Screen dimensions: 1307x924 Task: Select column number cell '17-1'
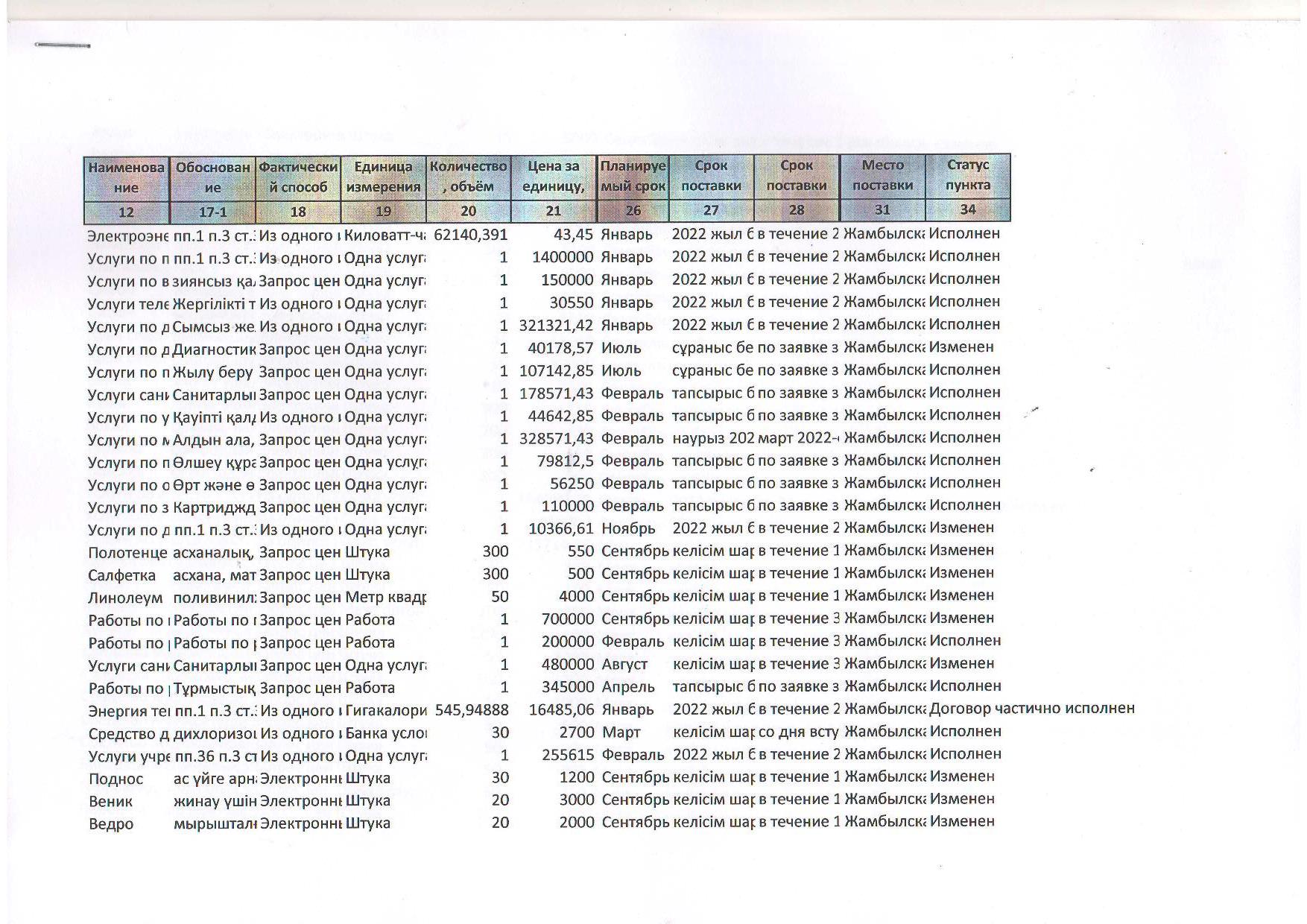pos(212,212)
